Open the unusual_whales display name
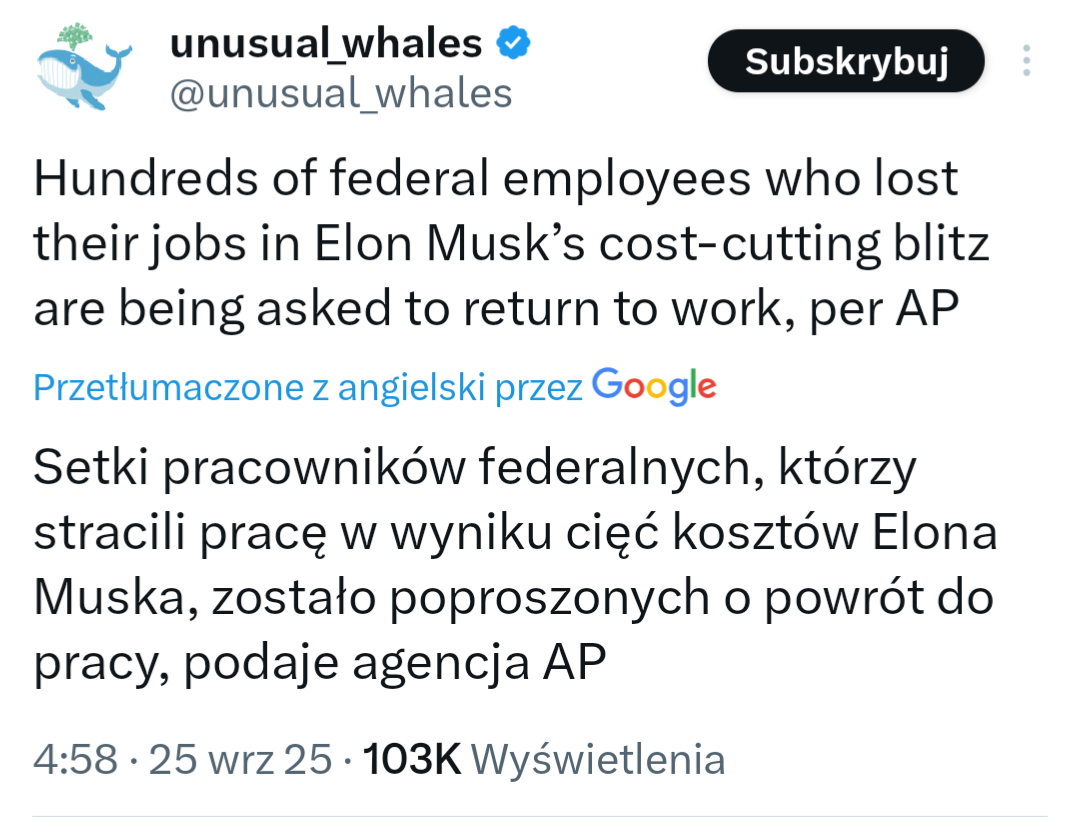 pyautogui.click(x=325, y=43)
